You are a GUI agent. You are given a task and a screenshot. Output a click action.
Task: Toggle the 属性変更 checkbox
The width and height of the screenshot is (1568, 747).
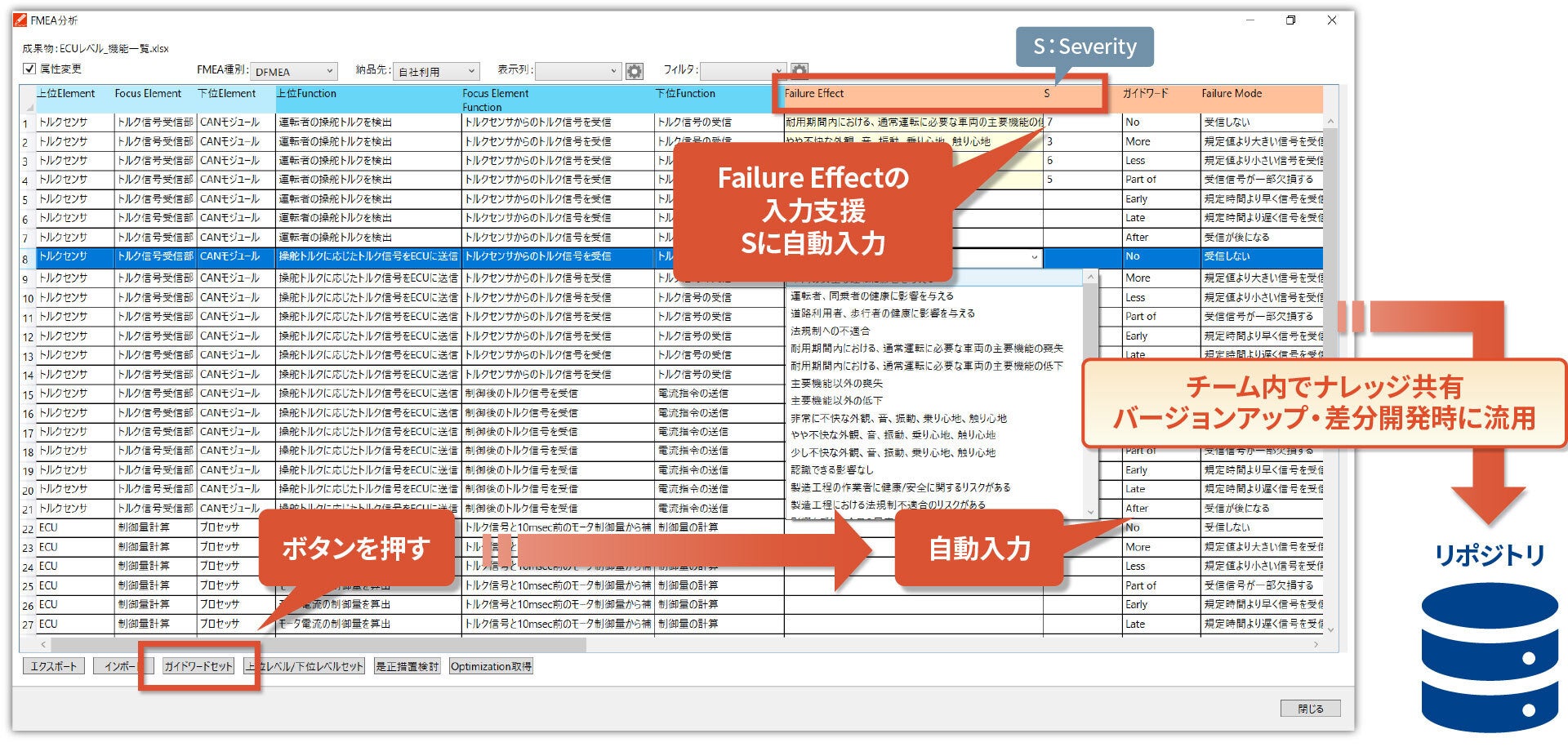[x=28, y=68]
